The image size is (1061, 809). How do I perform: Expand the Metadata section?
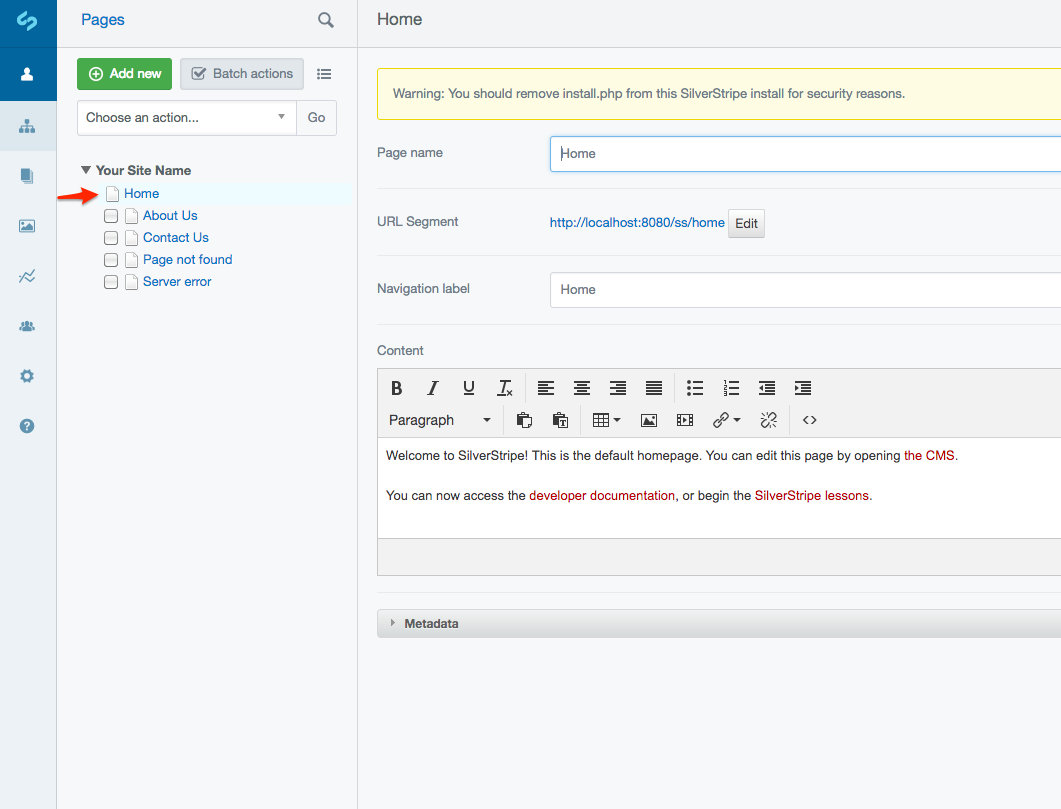click(x=719, y=624)
